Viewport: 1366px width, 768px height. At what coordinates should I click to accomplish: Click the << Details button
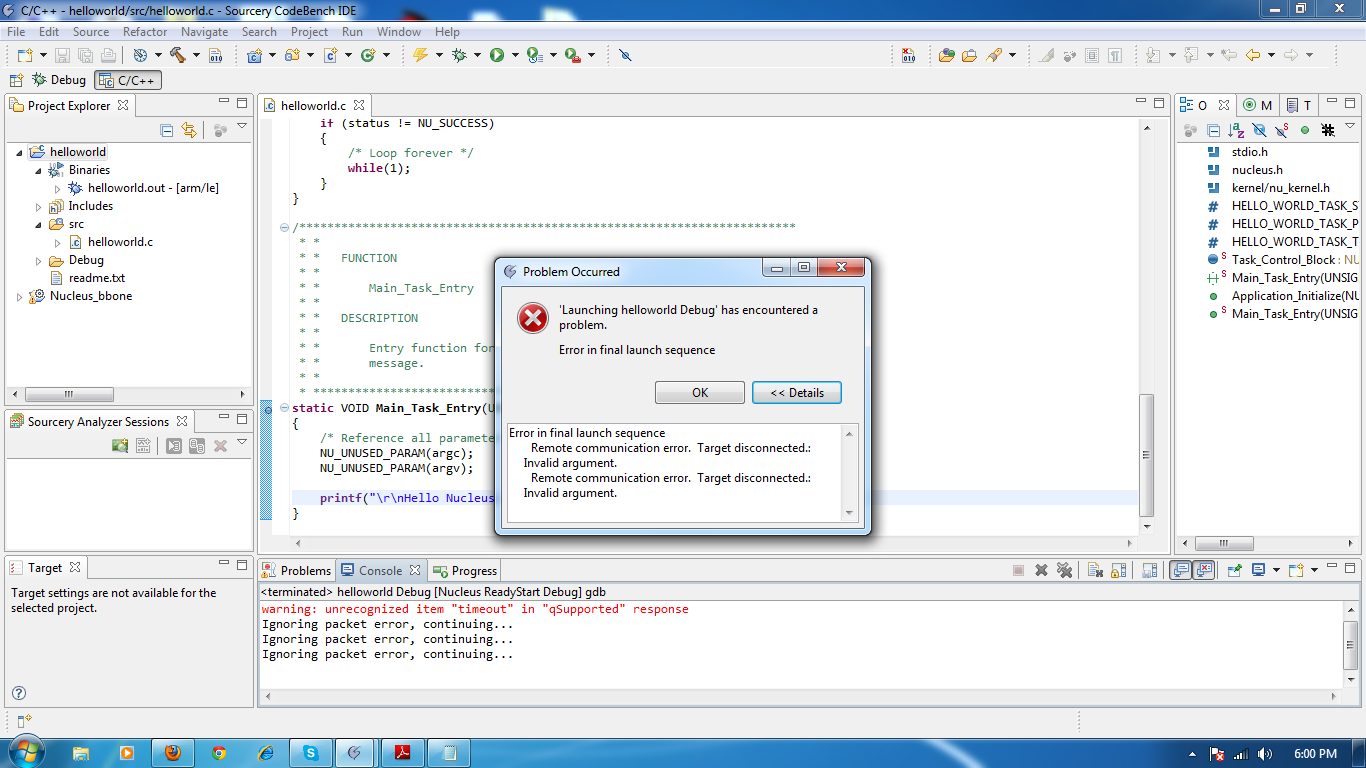[x=797, y=392]
